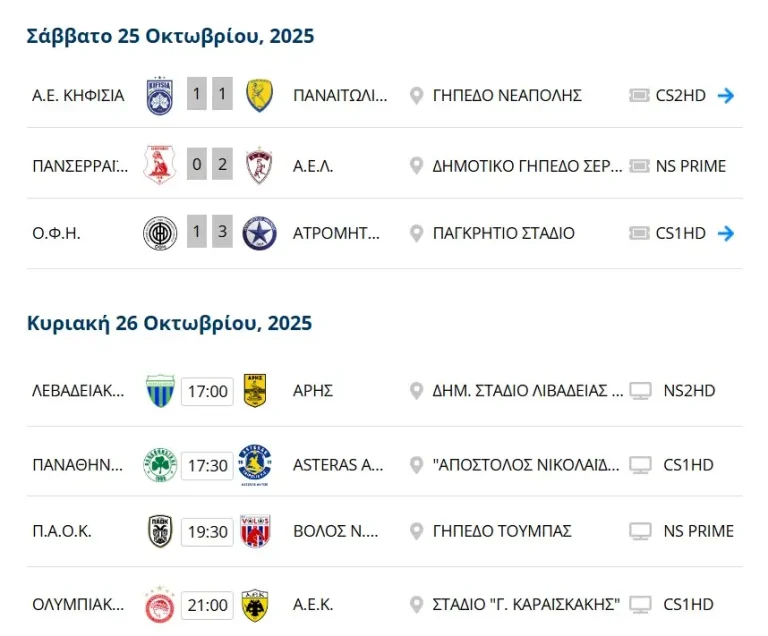Open match details arrow next to CS2HD

(727, 96)
